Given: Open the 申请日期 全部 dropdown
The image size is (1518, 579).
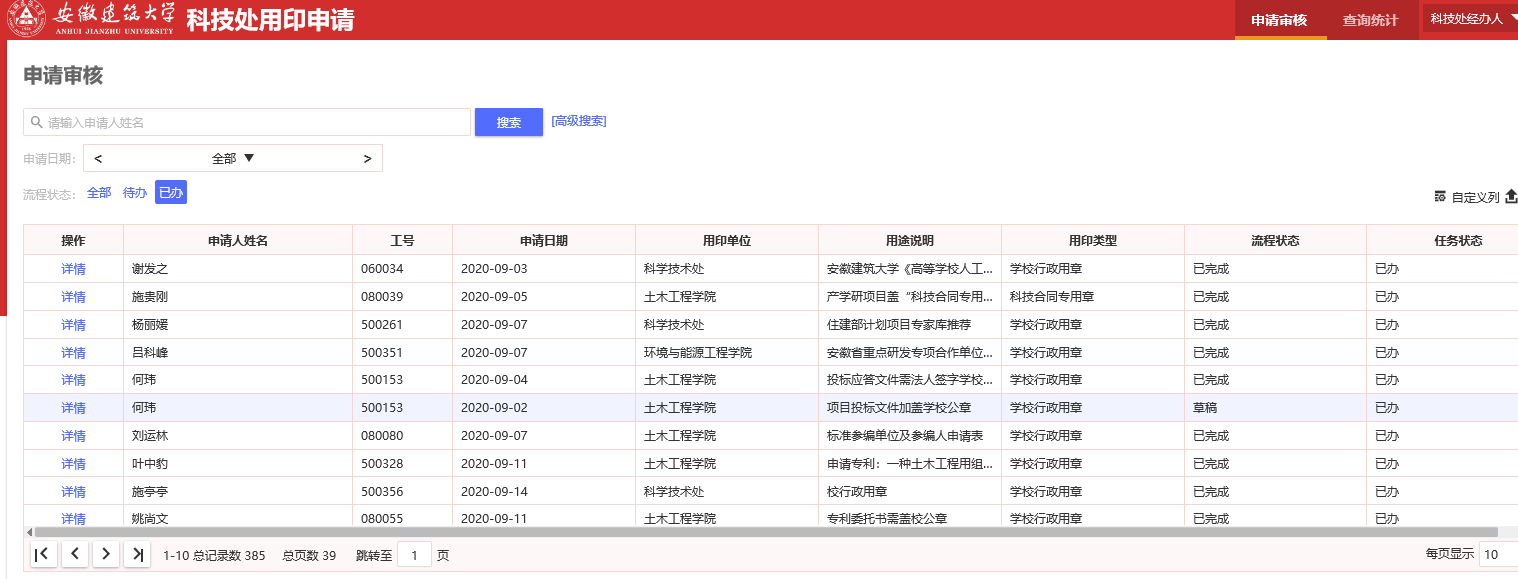Looking at the screenshot, I should (x=233, y=158).
